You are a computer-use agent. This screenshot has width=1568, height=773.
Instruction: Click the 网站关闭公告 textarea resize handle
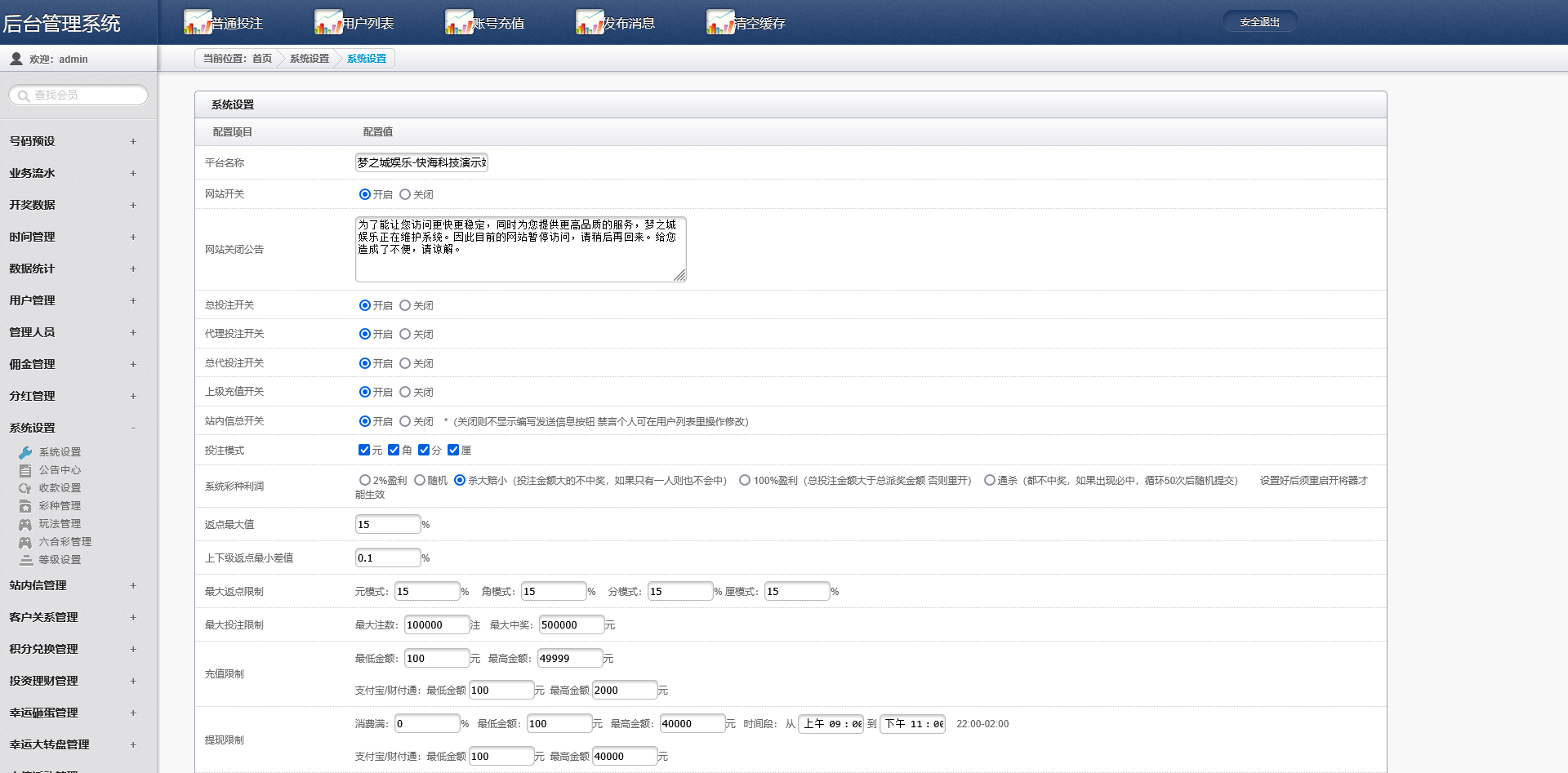(679, 276)
